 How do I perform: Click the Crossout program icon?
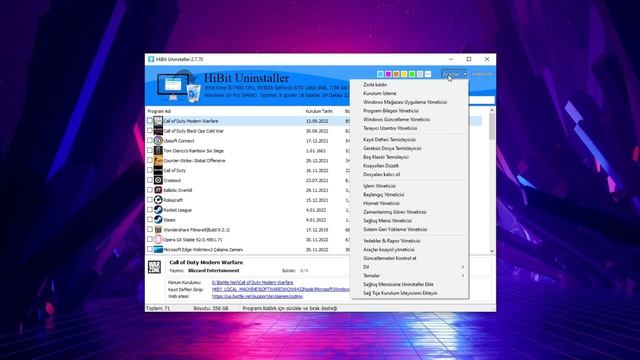pyautogui.click(x=158, y=180)
